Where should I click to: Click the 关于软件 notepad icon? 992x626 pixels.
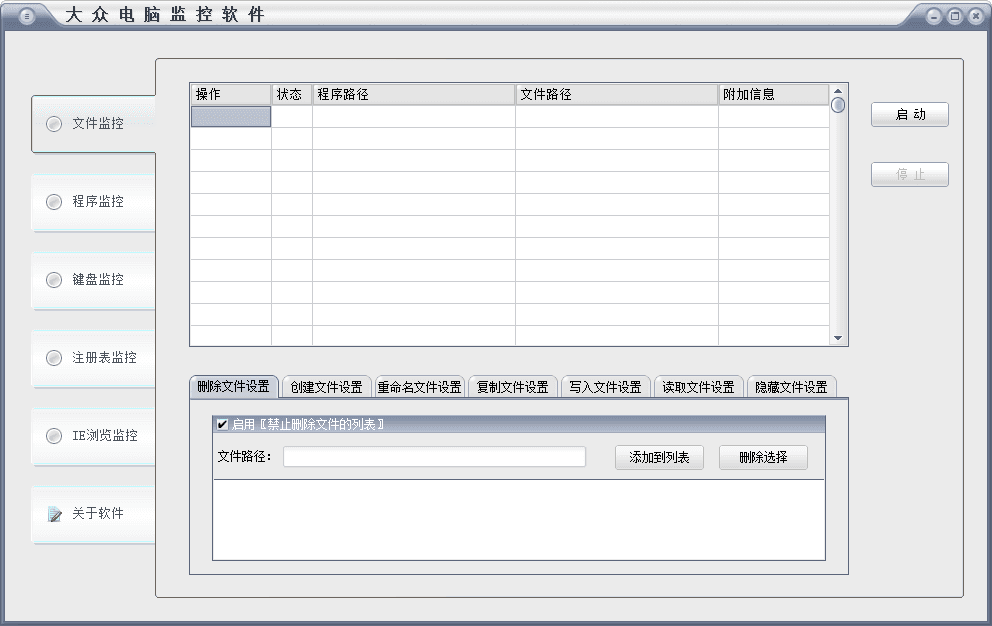click(x=54, y=514)
